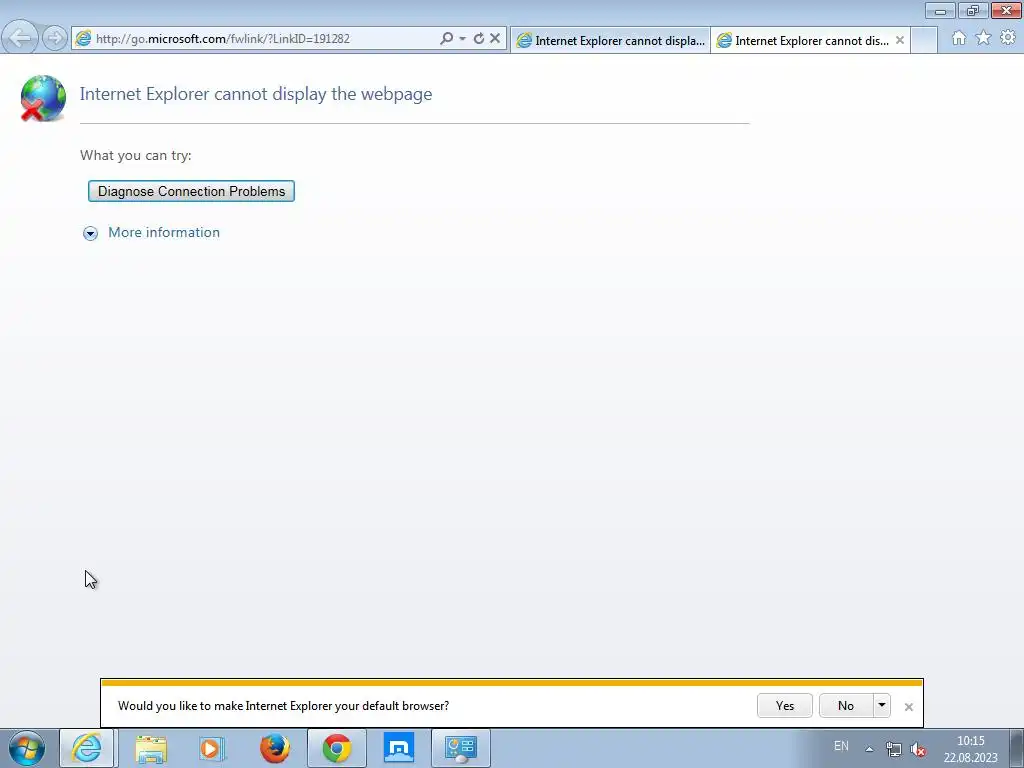
Task: Open Tools with the gear icon
Action: click(1008, 38)
